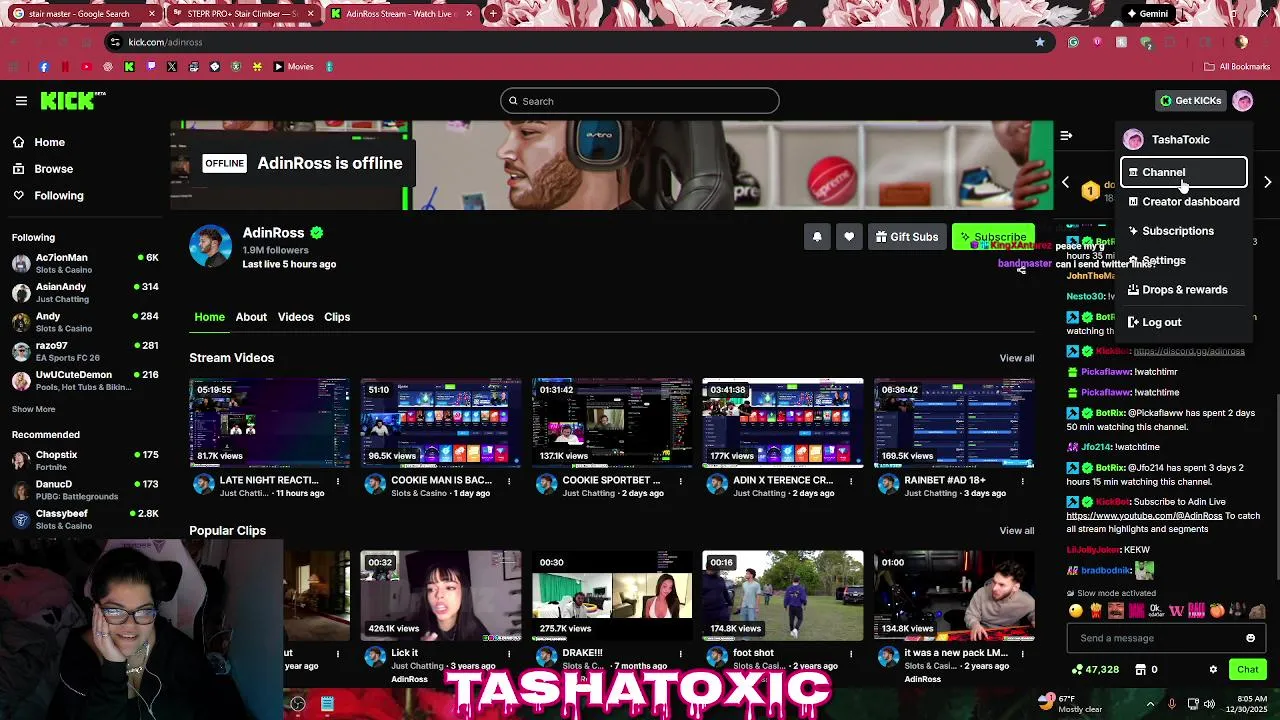Choose Log out from user menu
The width and height of the screenshot is (1280, 720).
1184,322
